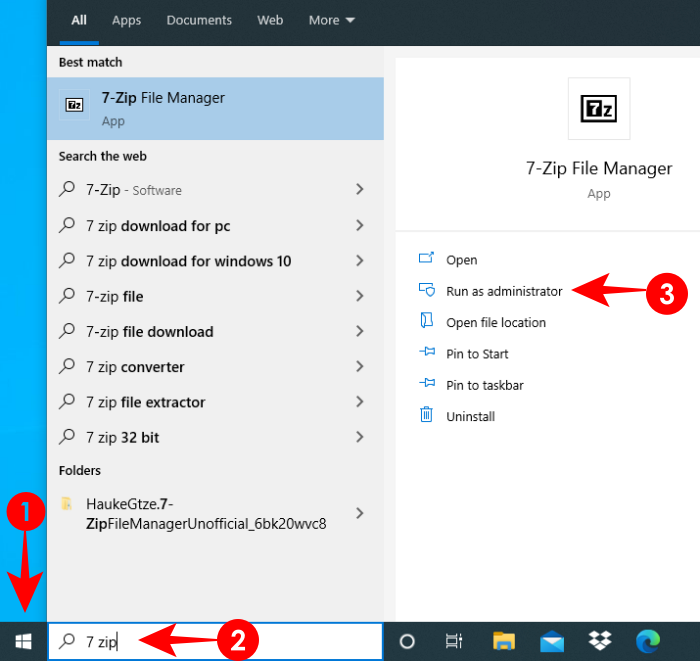Expand the More filter dropdown
700x661 pixels.
(x=330, y=20)
